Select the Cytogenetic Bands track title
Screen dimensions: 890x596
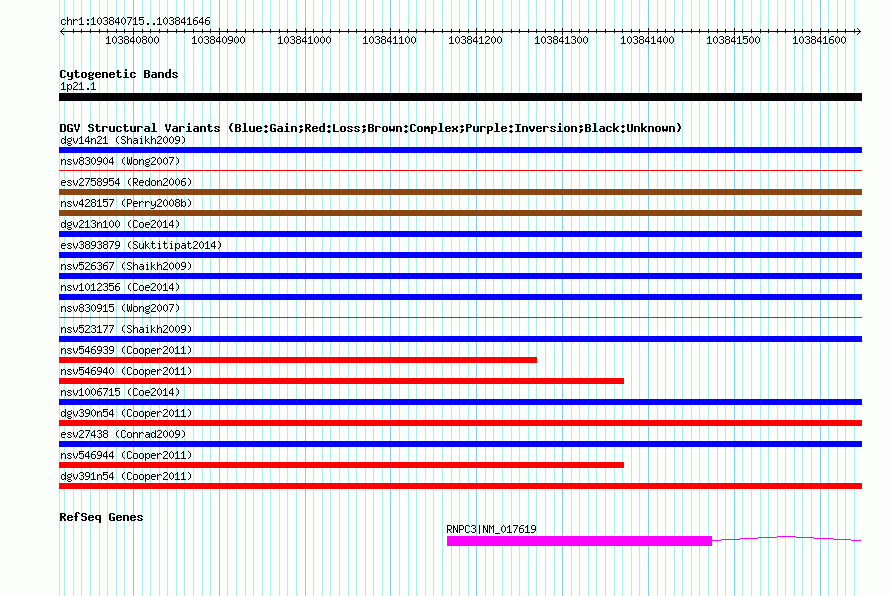coord(119,74)
